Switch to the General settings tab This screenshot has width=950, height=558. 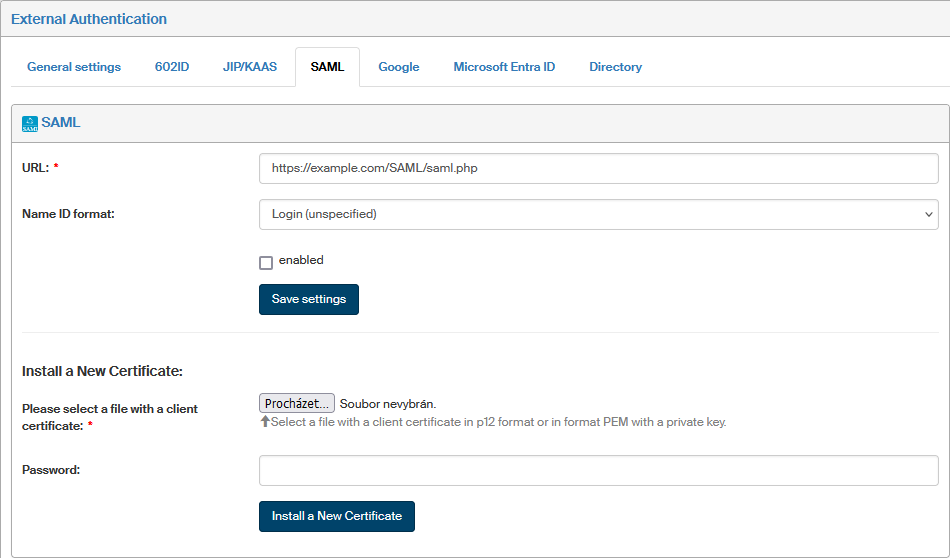(x=74, y=67)
